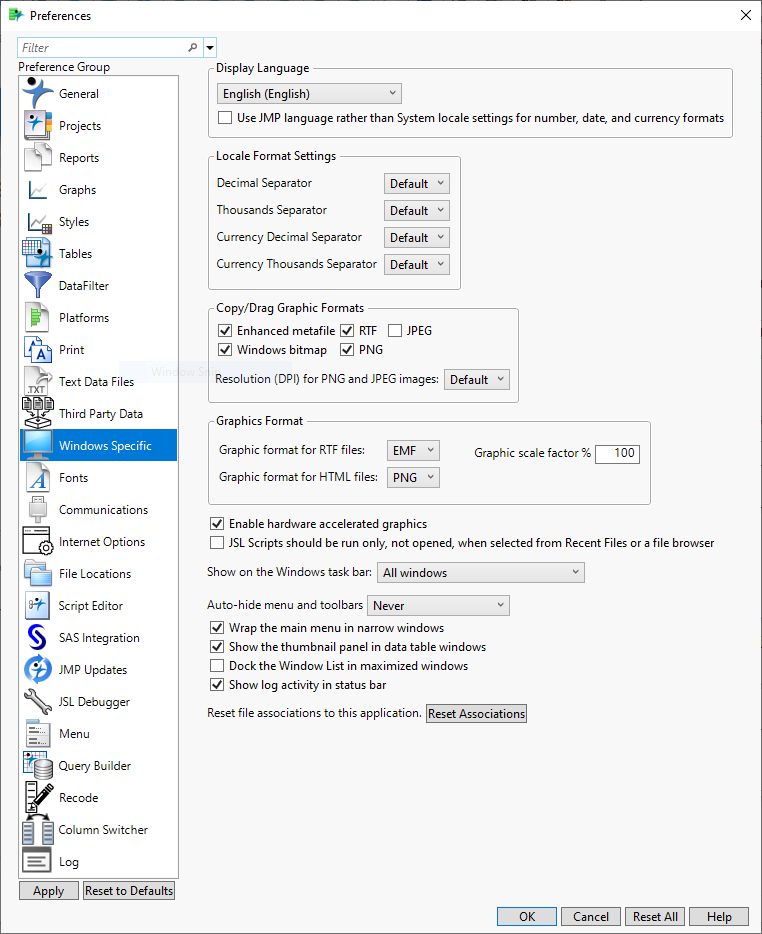Toggle Show the thumbnail panel checkbox
Screen dimensions: 762x934
click(217, 647)
